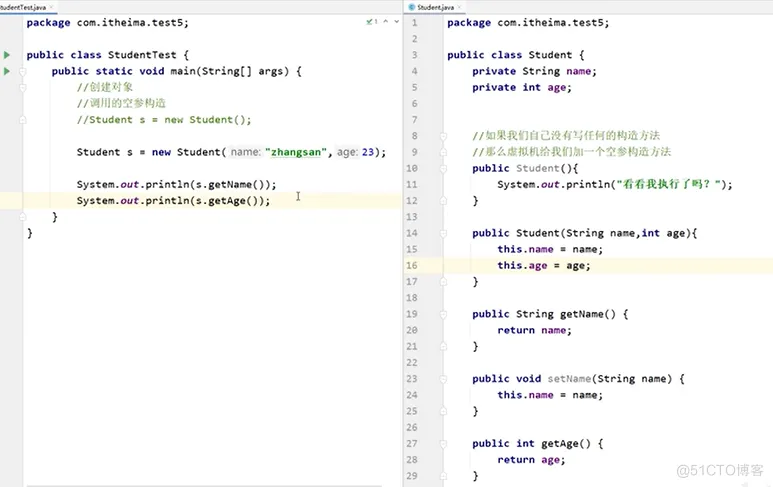This screenshot has height=487, width=773.
Task: Fold end marker on line 21
Action: click(443, 347)
